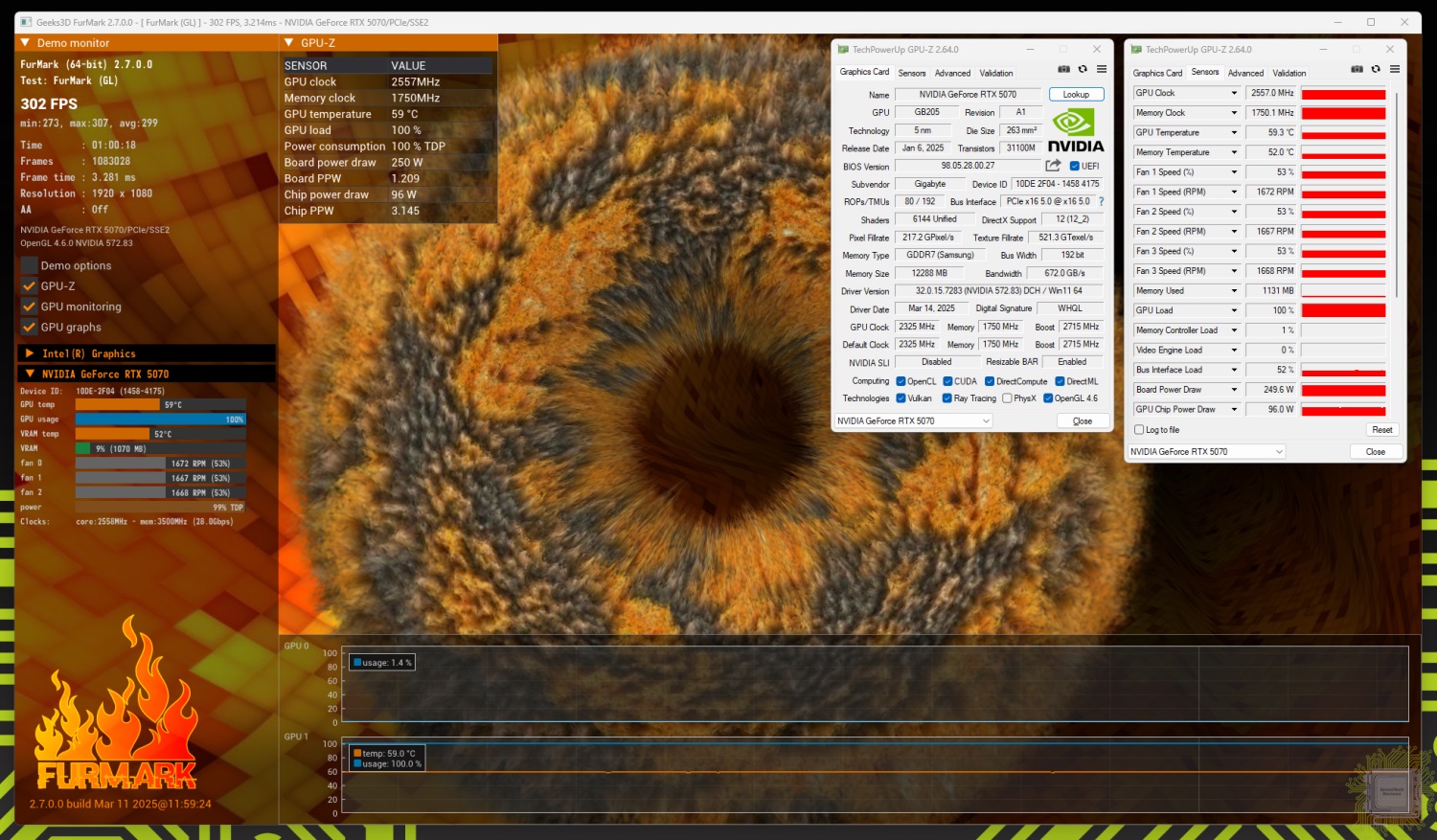Open Sensors tab in left GPU-Z window

coord(912,73)
